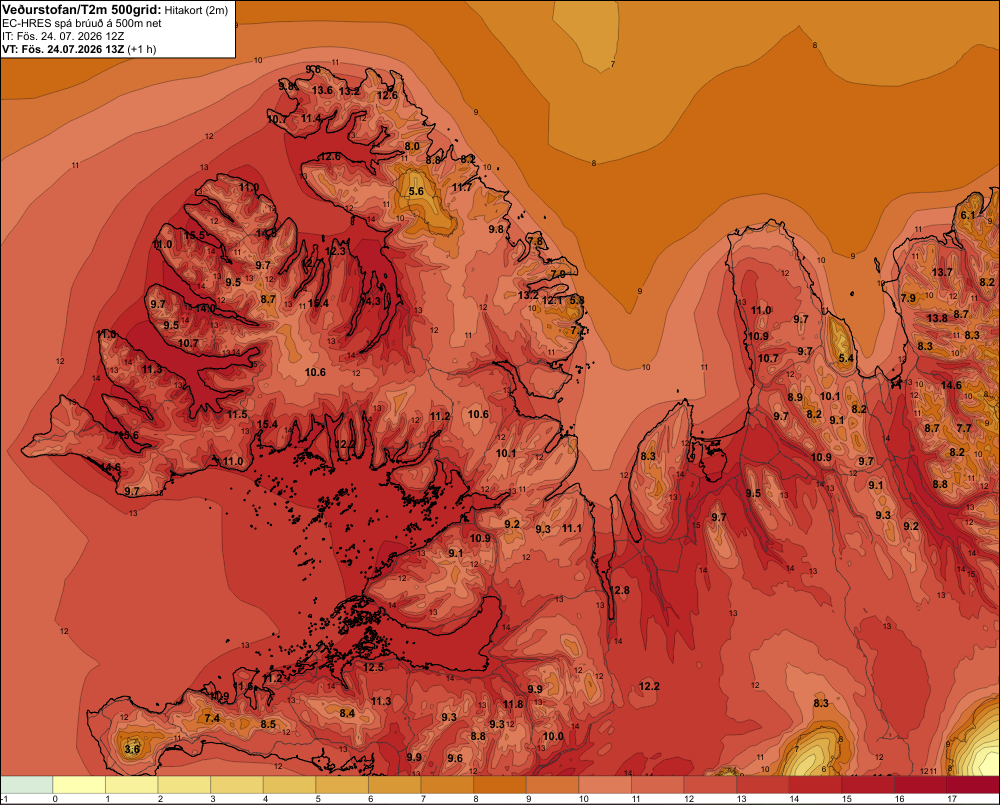Select the 14.3 temperature reading
Viewport: 1000px width, 805px height.
click(371, 301)
